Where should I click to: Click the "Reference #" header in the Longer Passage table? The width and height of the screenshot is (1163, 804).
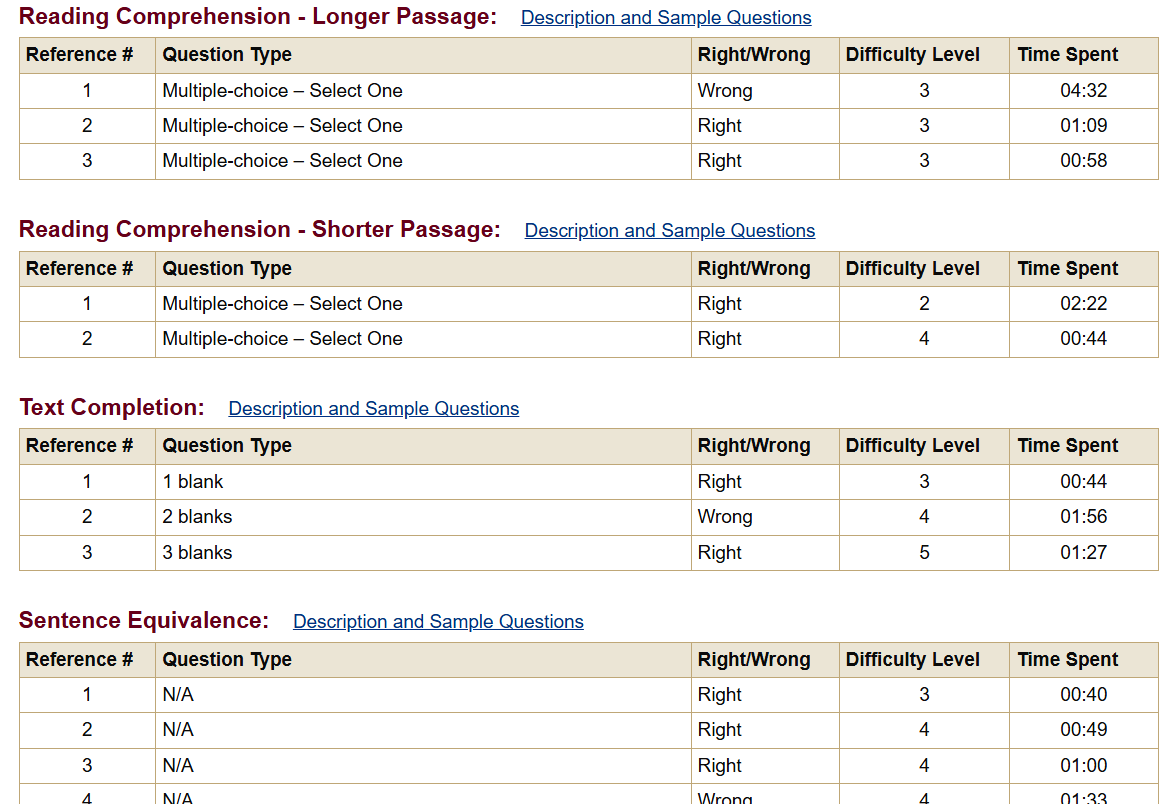pyautogui.click(x=79, y=55)
